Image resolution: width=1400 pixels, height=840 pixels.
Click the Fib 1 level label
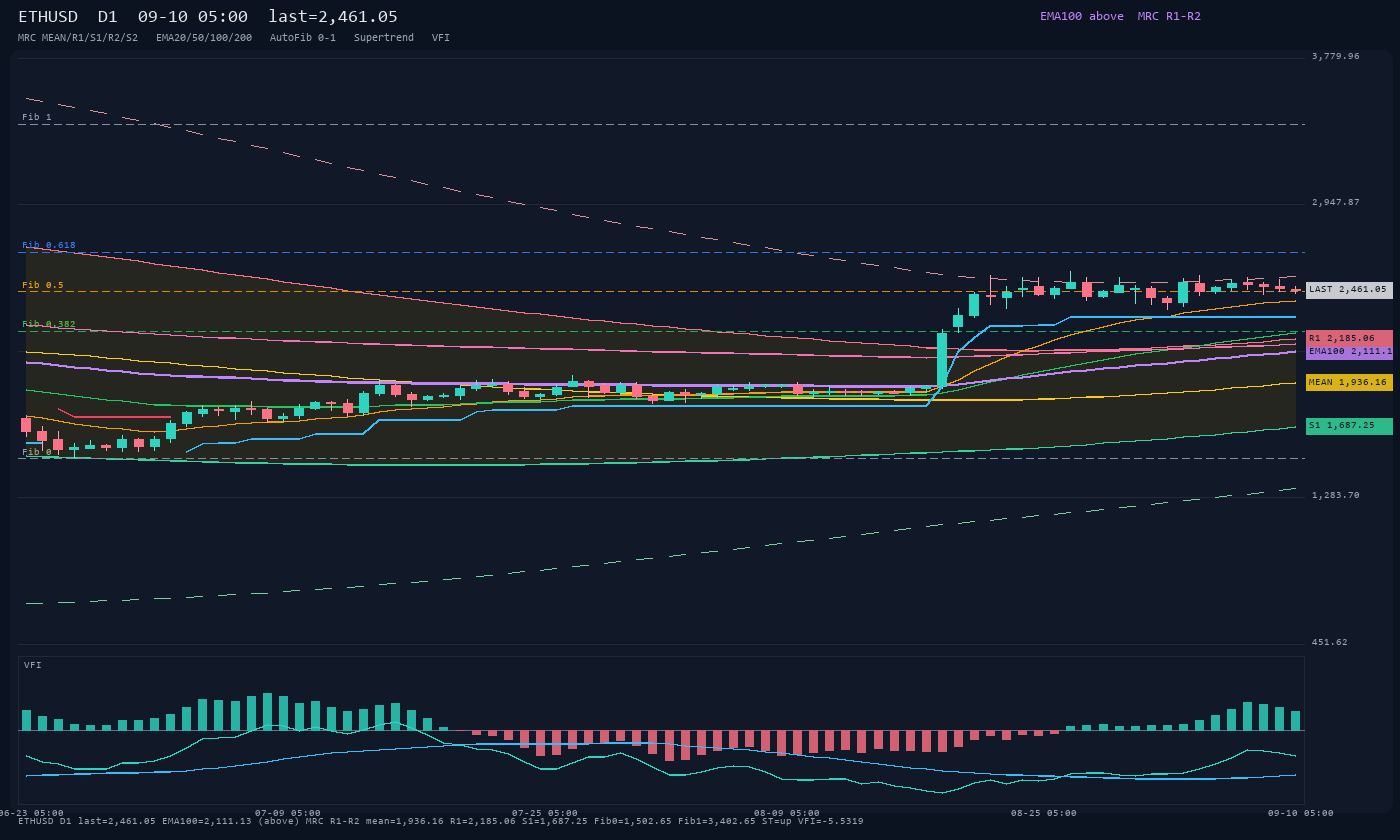tap(37, 117)
